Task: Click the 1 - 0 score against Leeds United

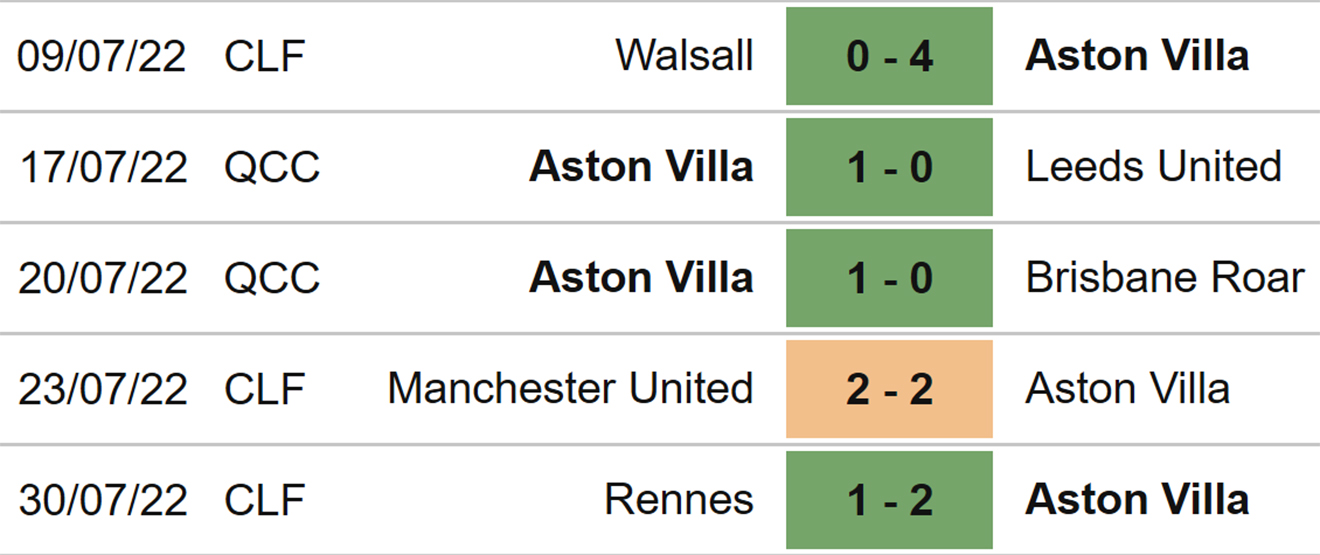Action: 889,167
